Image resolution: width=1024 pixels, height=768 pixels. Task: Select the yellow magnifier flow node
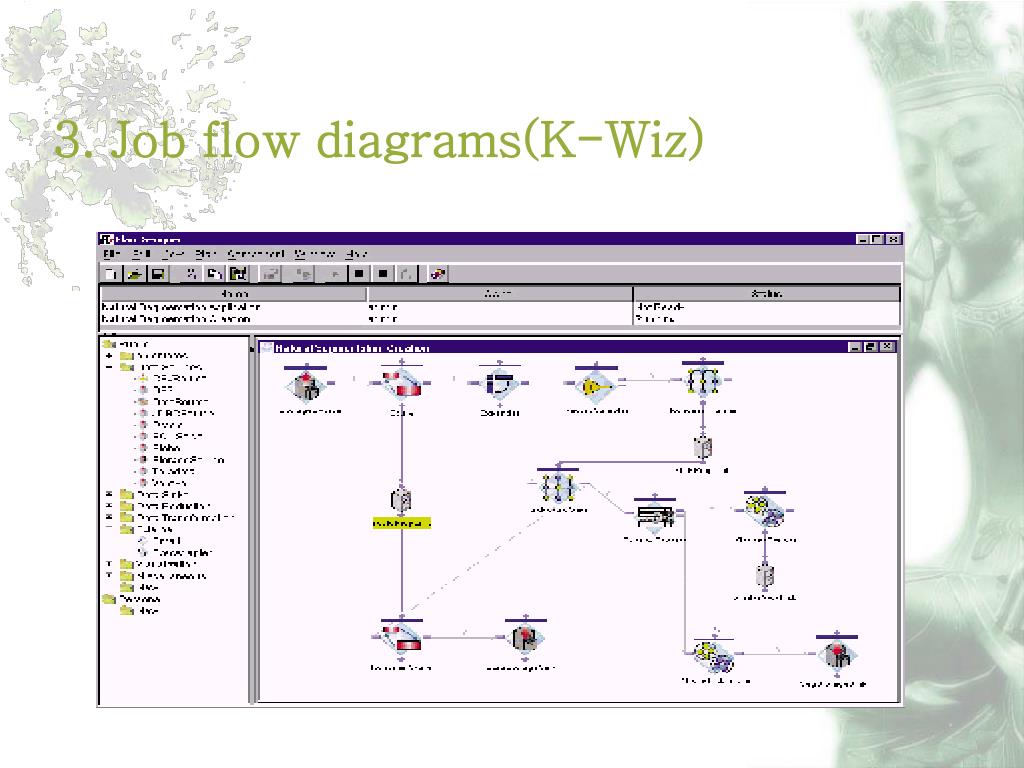click(x=596, y=386)
